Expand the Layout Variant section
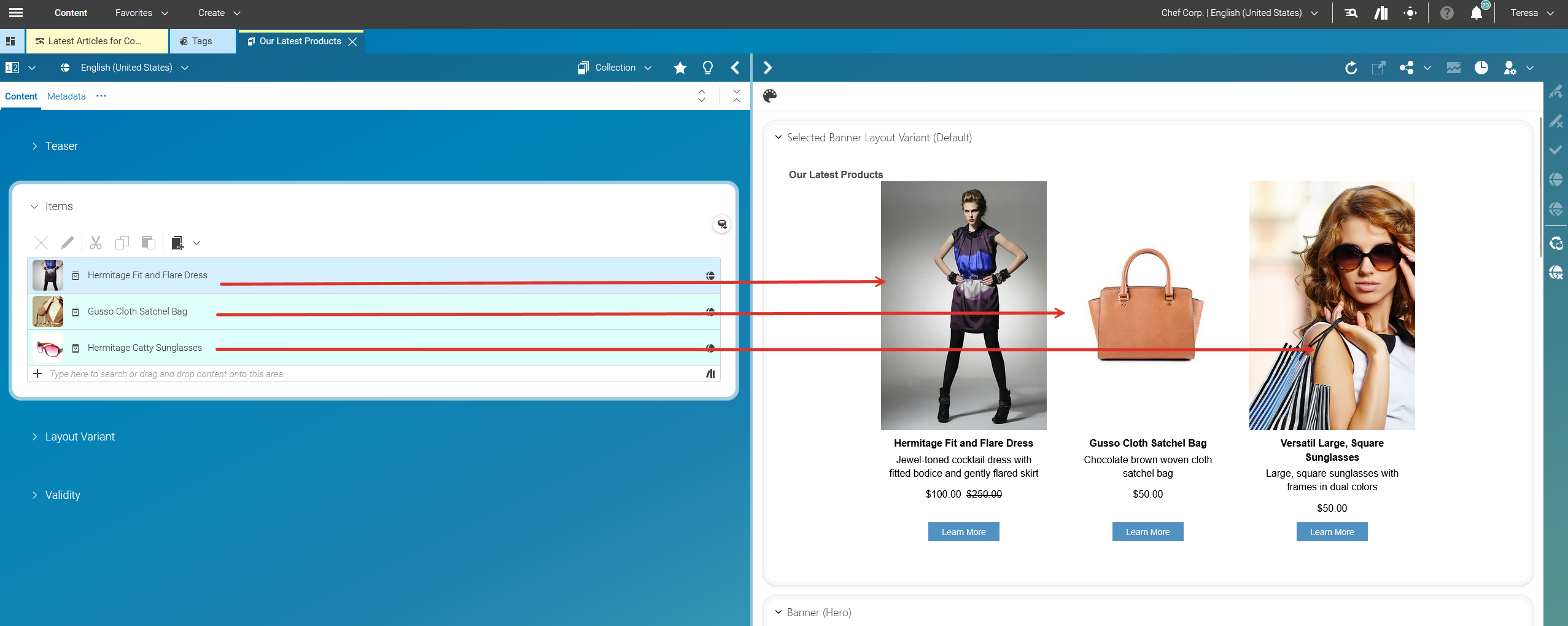This screenshot has width=1568, height=626. click(x=80, y=437)
